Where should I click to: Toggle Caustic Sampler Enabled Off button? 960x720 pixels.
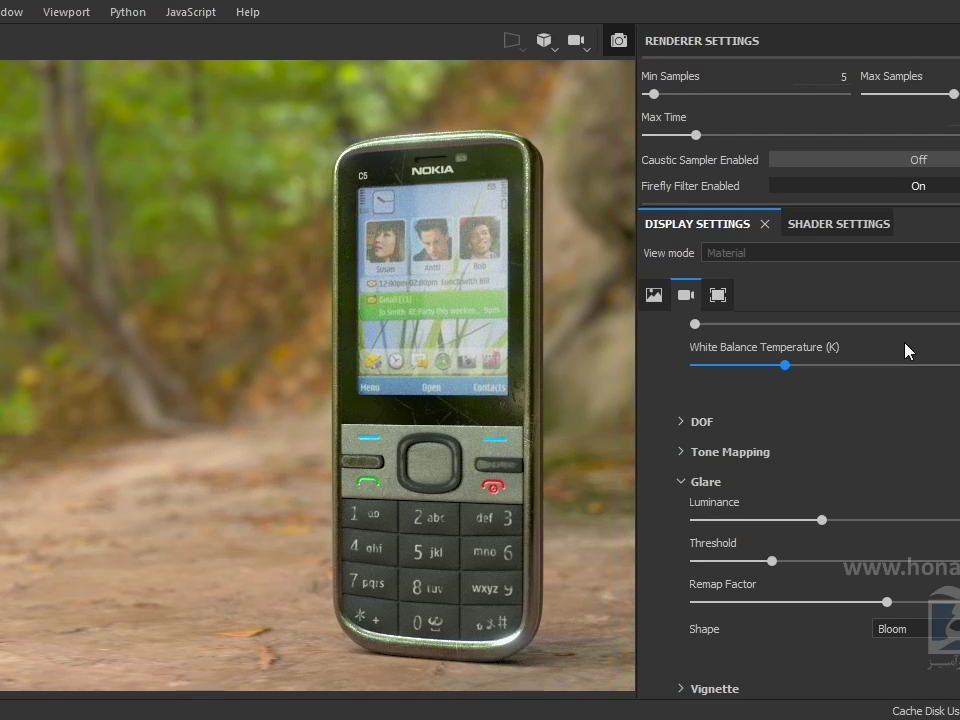[x=864, y=160]
